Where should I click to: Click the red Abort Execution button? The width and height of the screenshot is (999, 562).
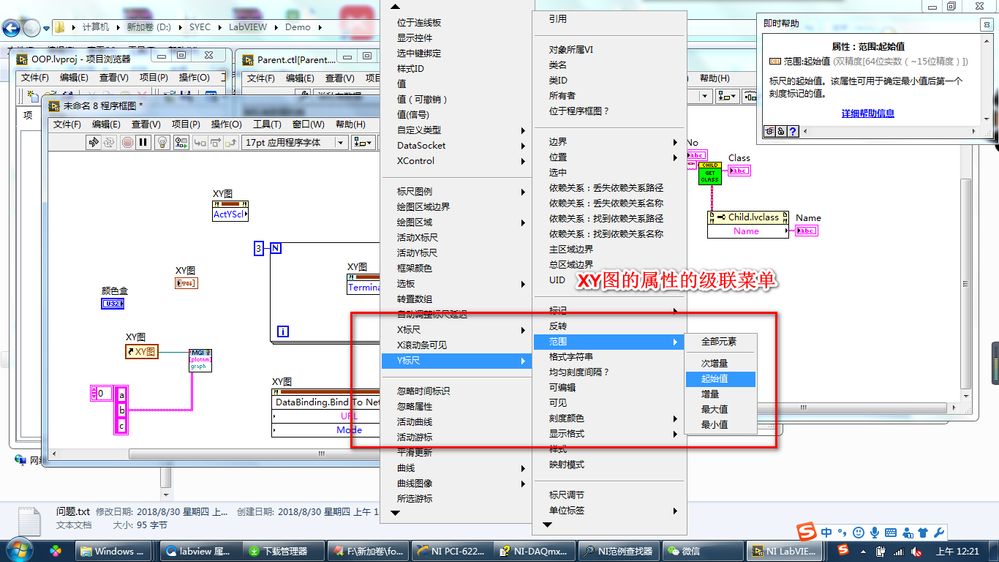[127, 142]
